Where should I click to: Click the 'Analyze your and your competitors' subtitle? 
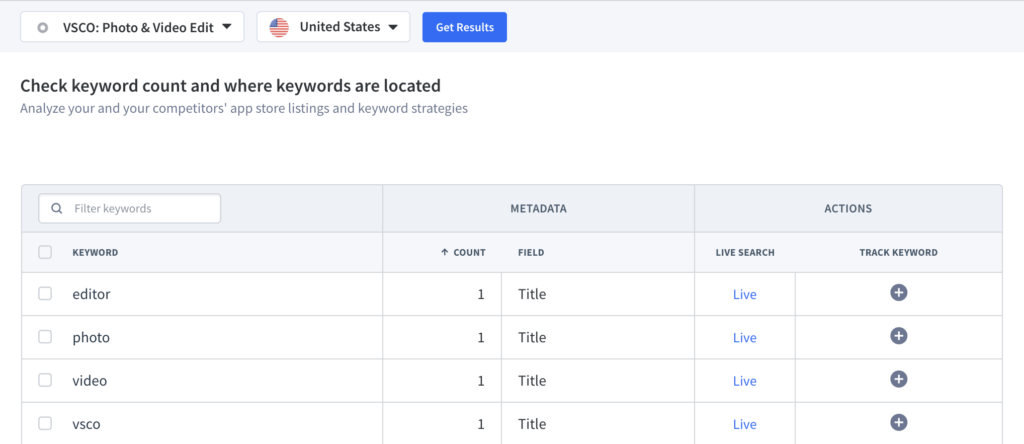pos(244,108)
